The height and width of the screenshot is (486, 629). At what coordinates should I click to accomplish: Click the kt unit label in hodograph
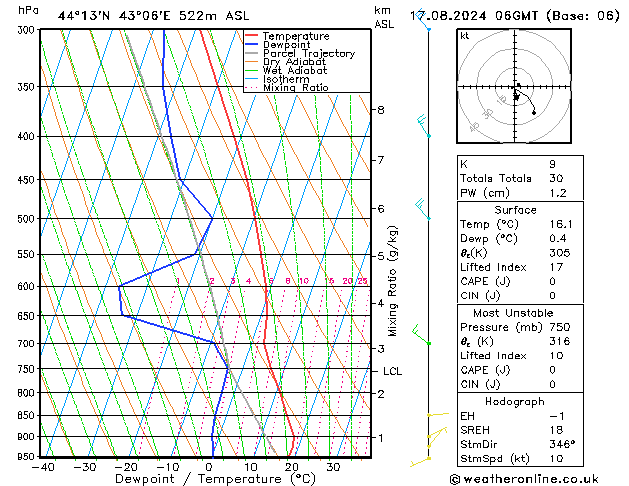click(465, 36)
